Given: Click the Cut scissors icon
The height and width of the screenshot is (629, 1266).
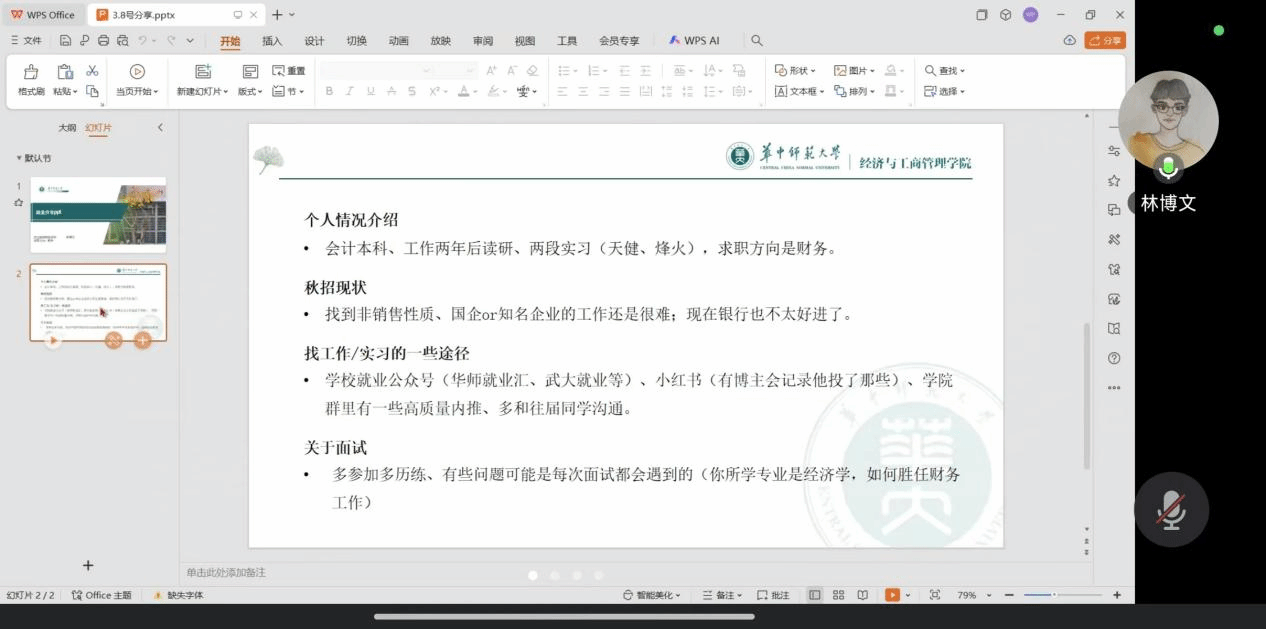Looking at the screenshot, I should pyautogui.click(x=92, y=71).
